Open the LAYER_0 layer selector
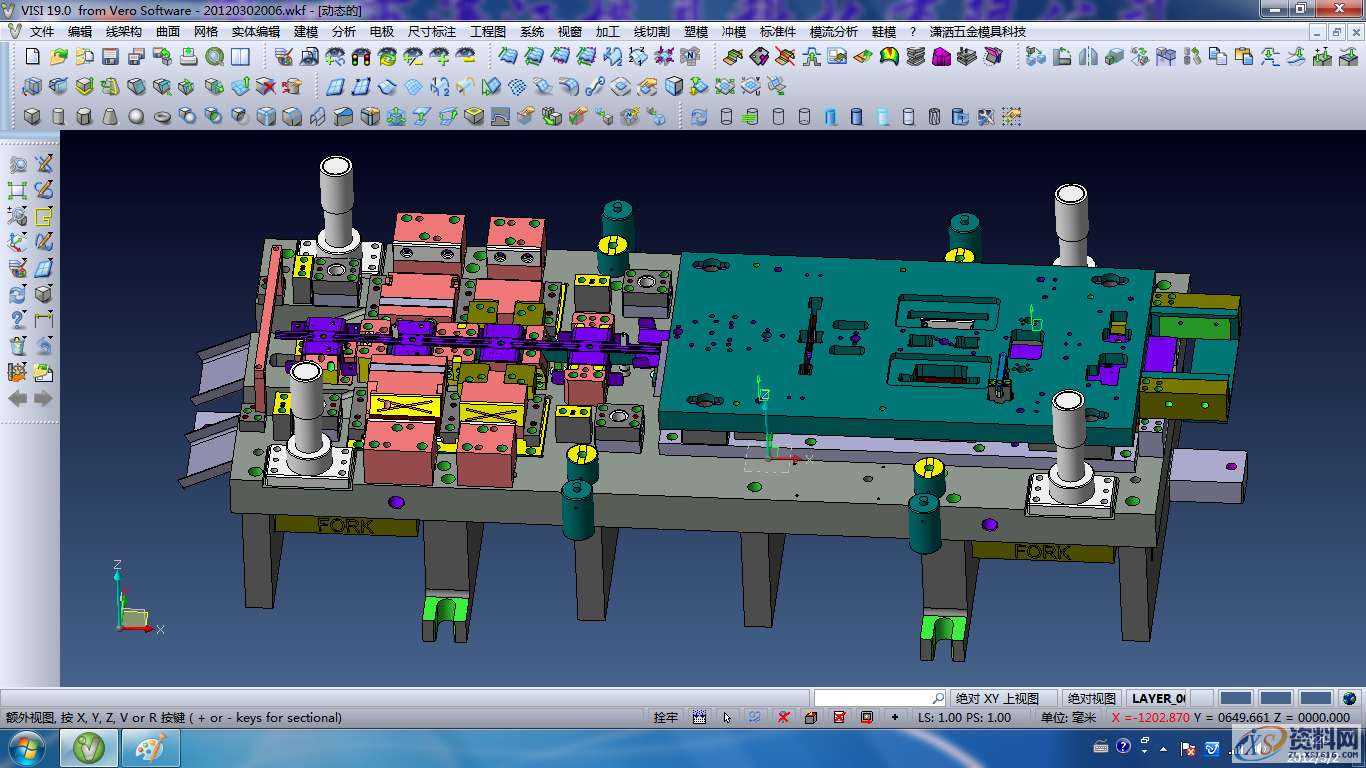The height and width of the screenshot is (768, 1366). tap(1158, 698)
